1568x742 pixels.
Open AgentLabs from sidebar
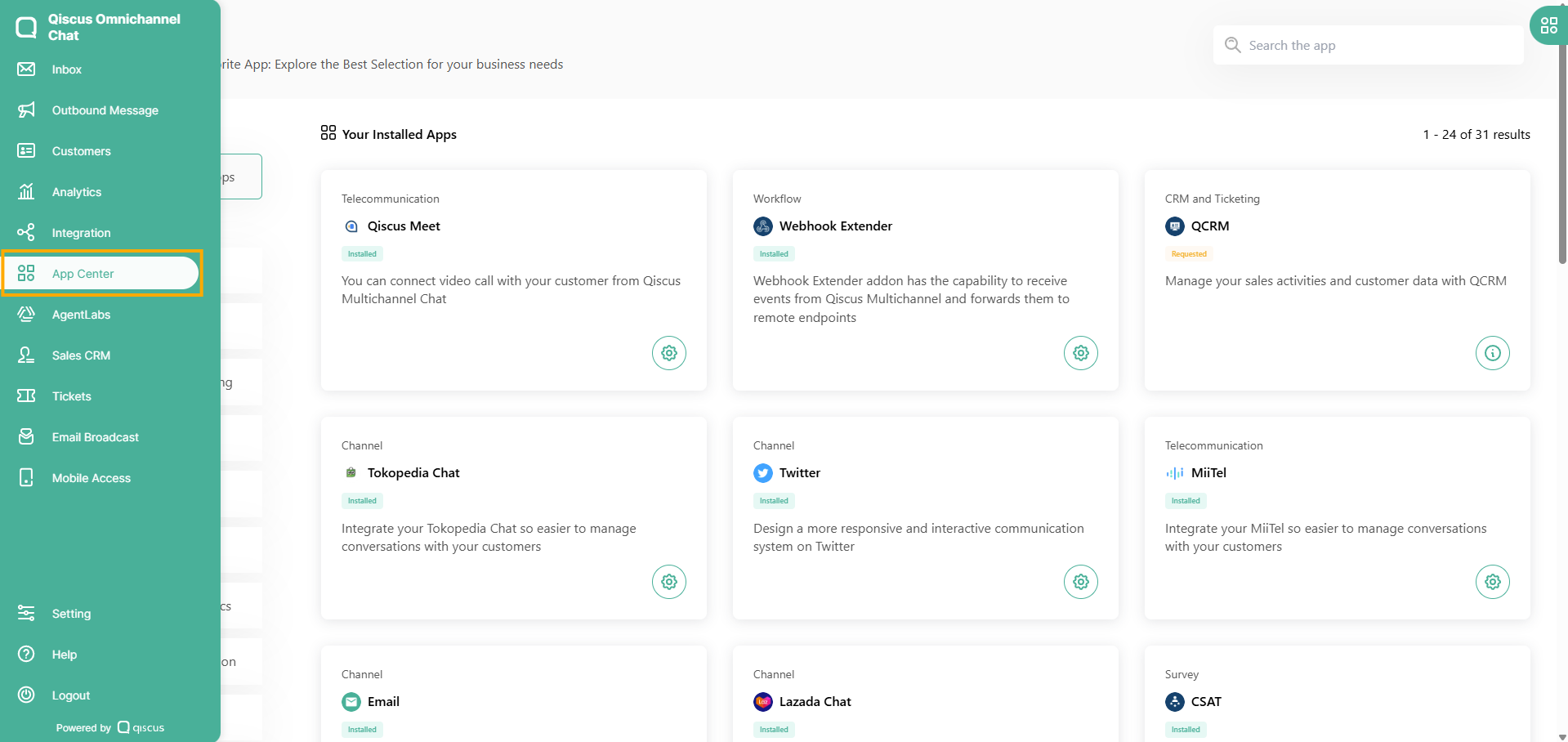(81, 315)
